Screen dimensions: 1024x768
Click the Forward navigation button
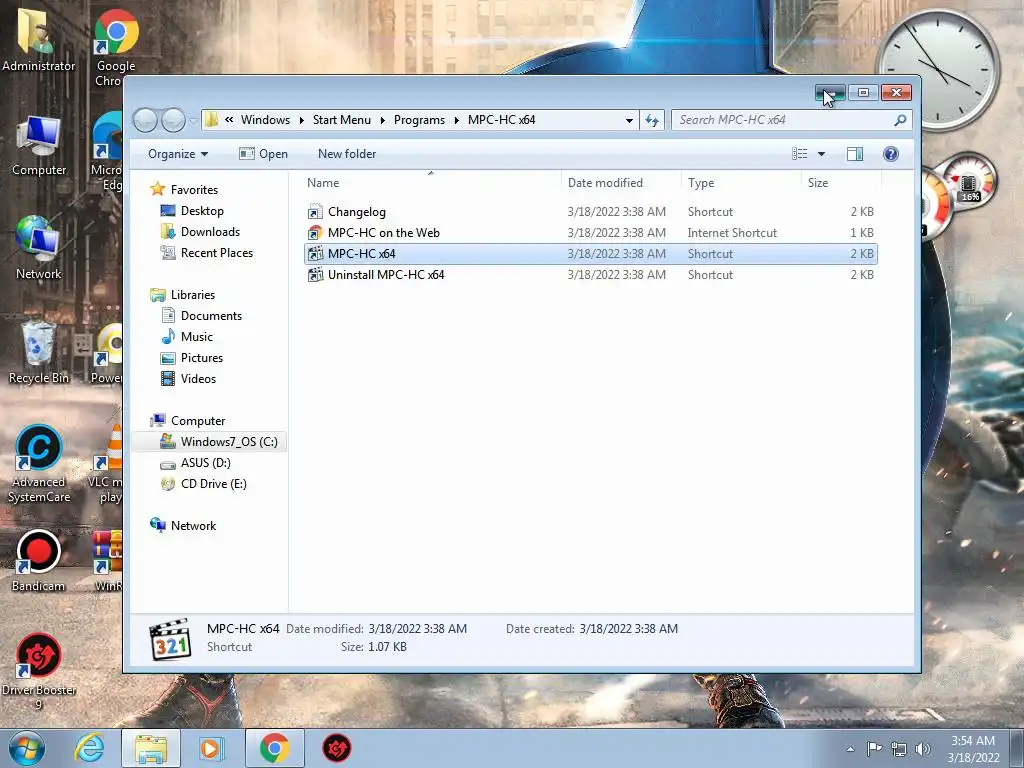coord(173,120)
